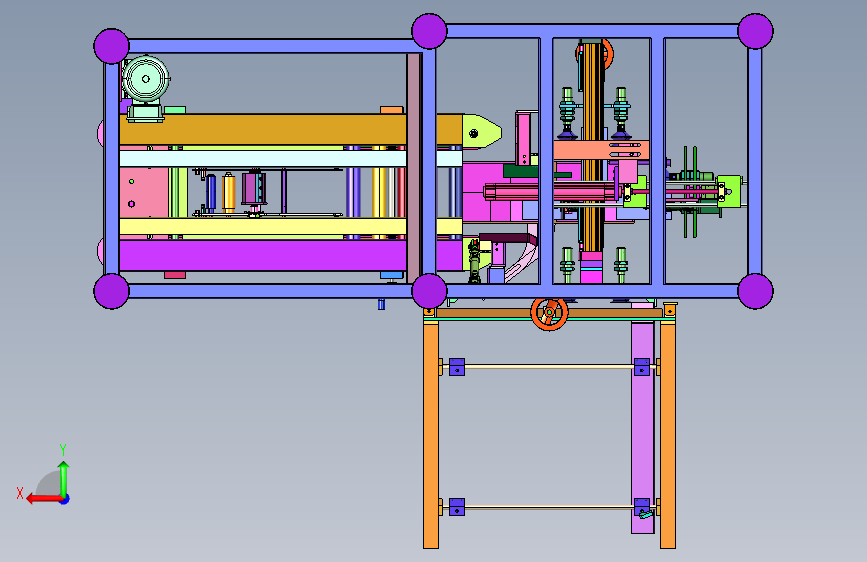
Task: Select the salmon horizontal bracket with slots
Action: (601, 150)
